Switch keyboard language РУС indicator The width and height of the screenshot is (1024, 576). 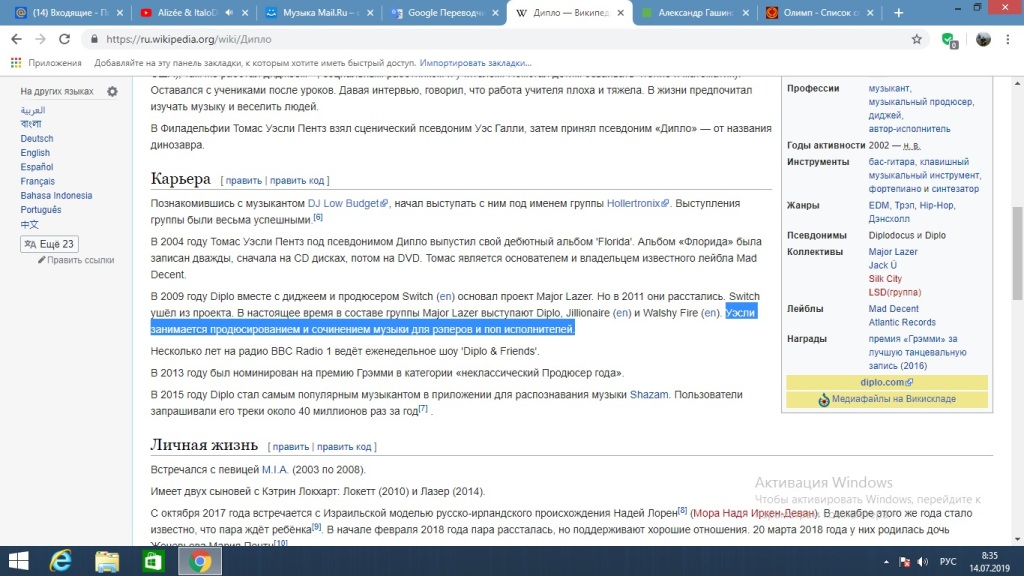[948, 562]
